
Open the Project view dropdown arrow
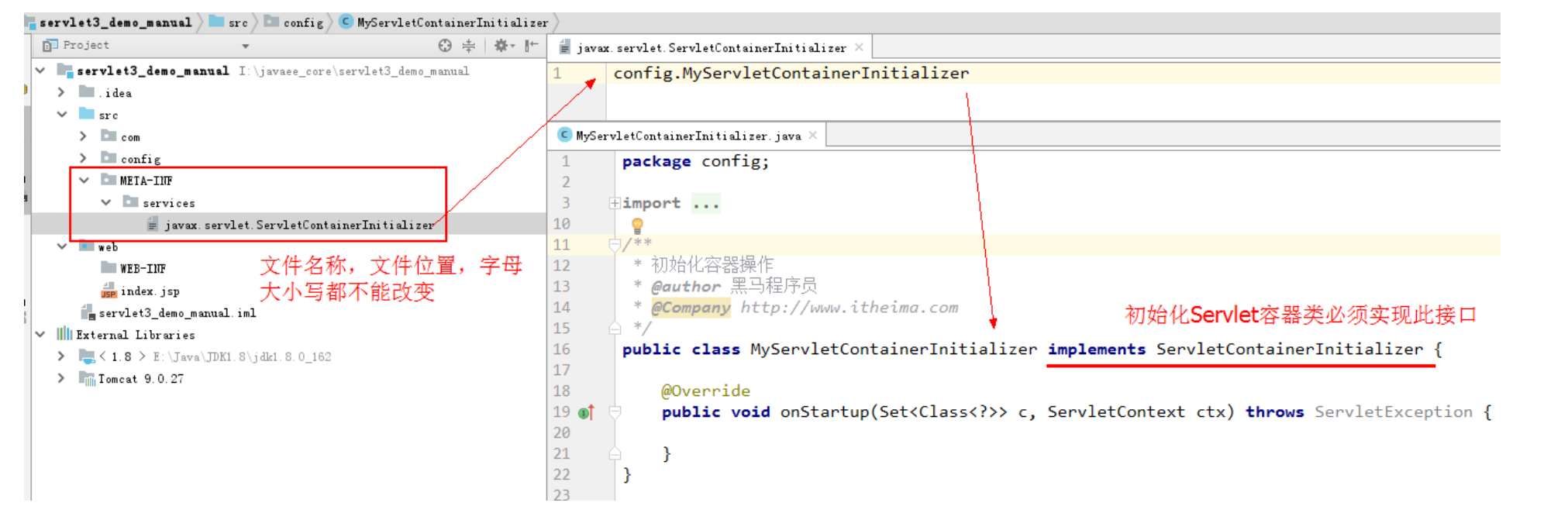246,46
